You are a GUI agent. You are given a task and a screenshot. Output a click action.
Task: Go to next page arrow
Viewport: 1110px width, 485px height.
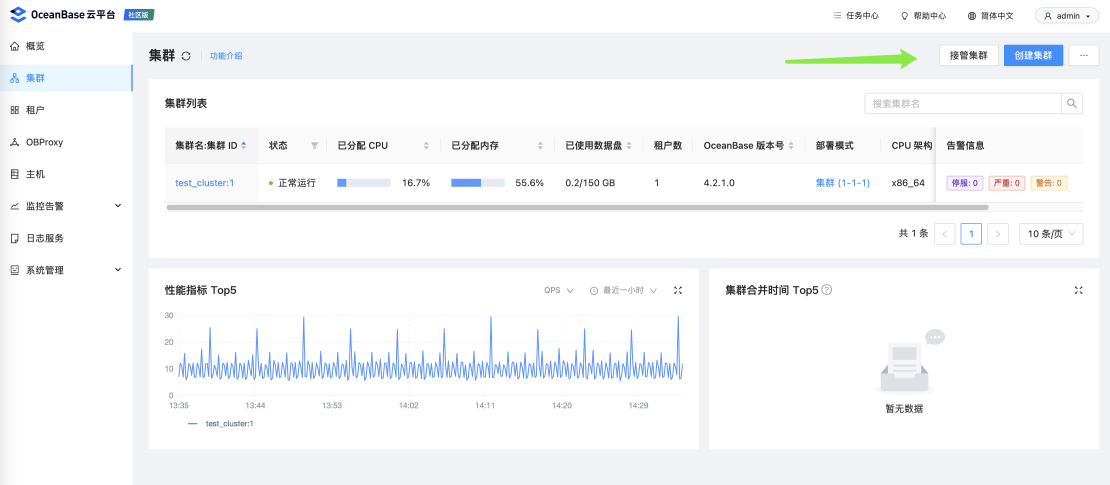pos(997,234)
